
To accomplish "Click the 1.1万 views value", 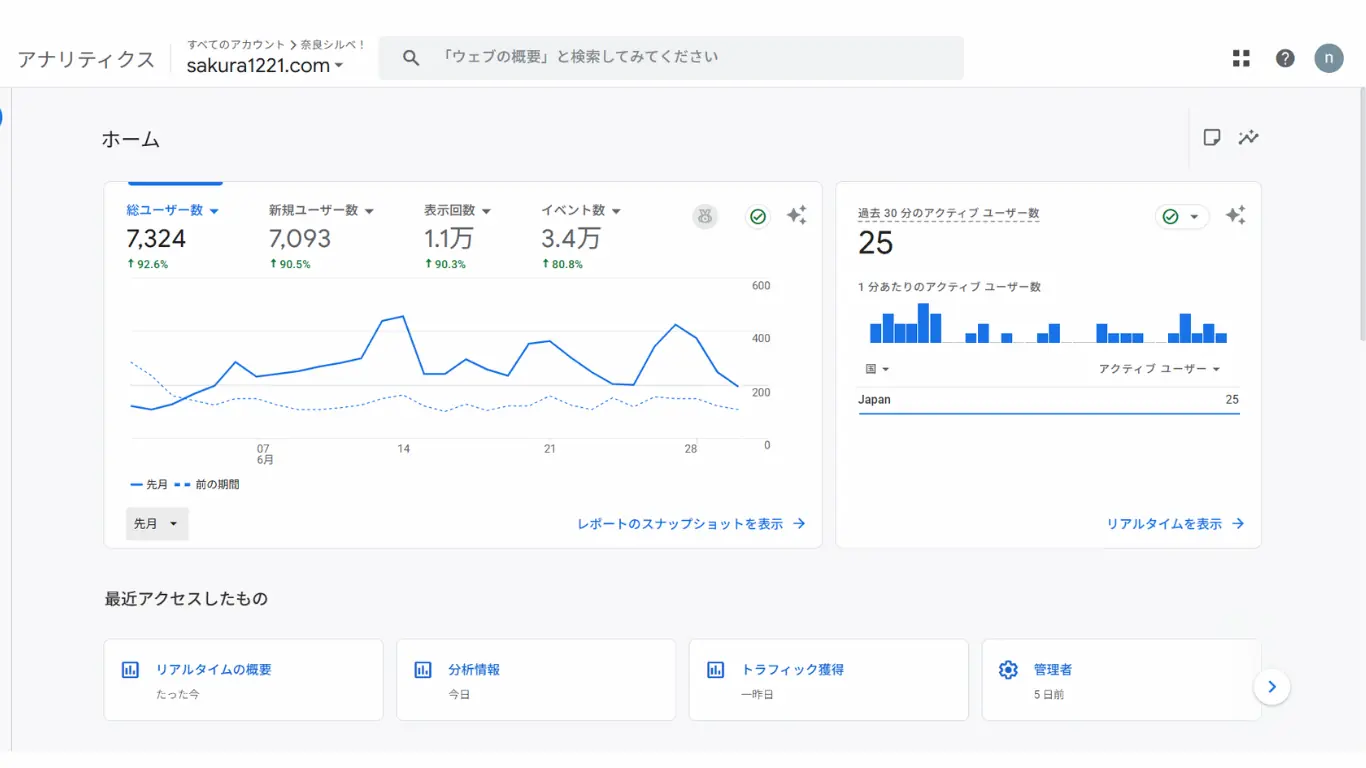I will pos(449,239).
